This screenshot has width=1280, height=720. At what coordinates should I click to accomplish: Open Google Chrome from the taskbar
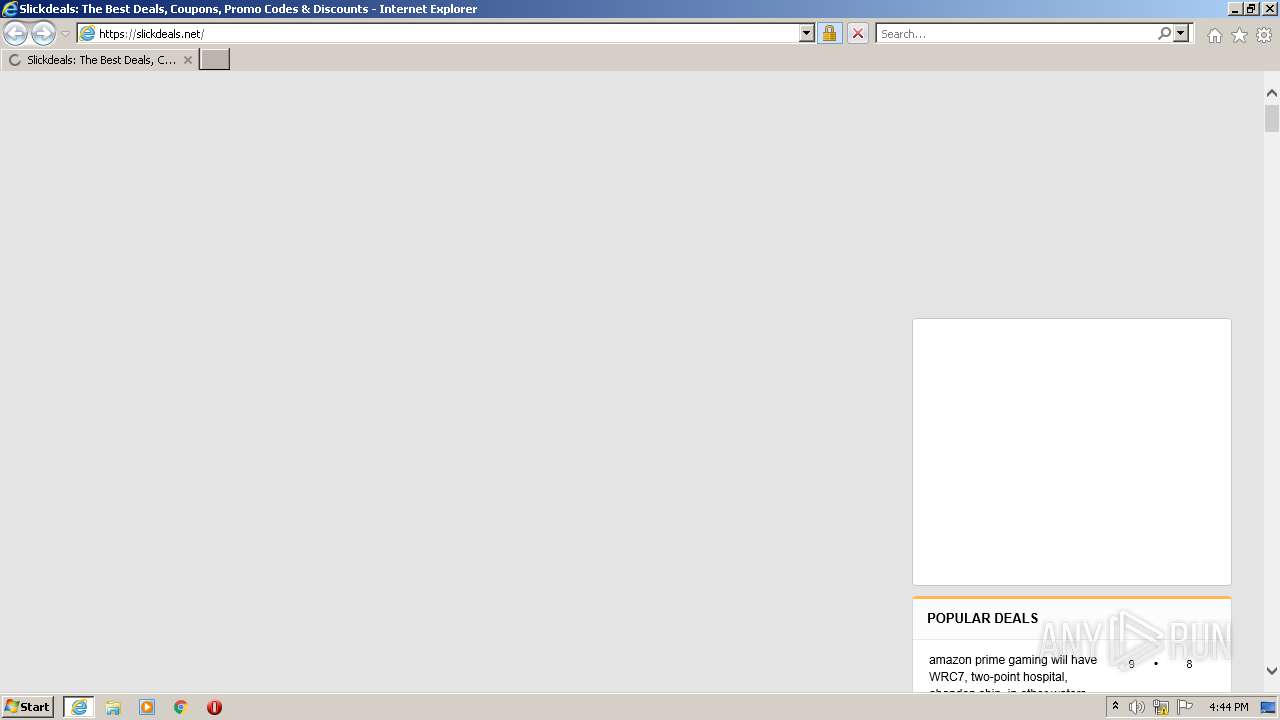pyautogui.click(x=181, y=707)
